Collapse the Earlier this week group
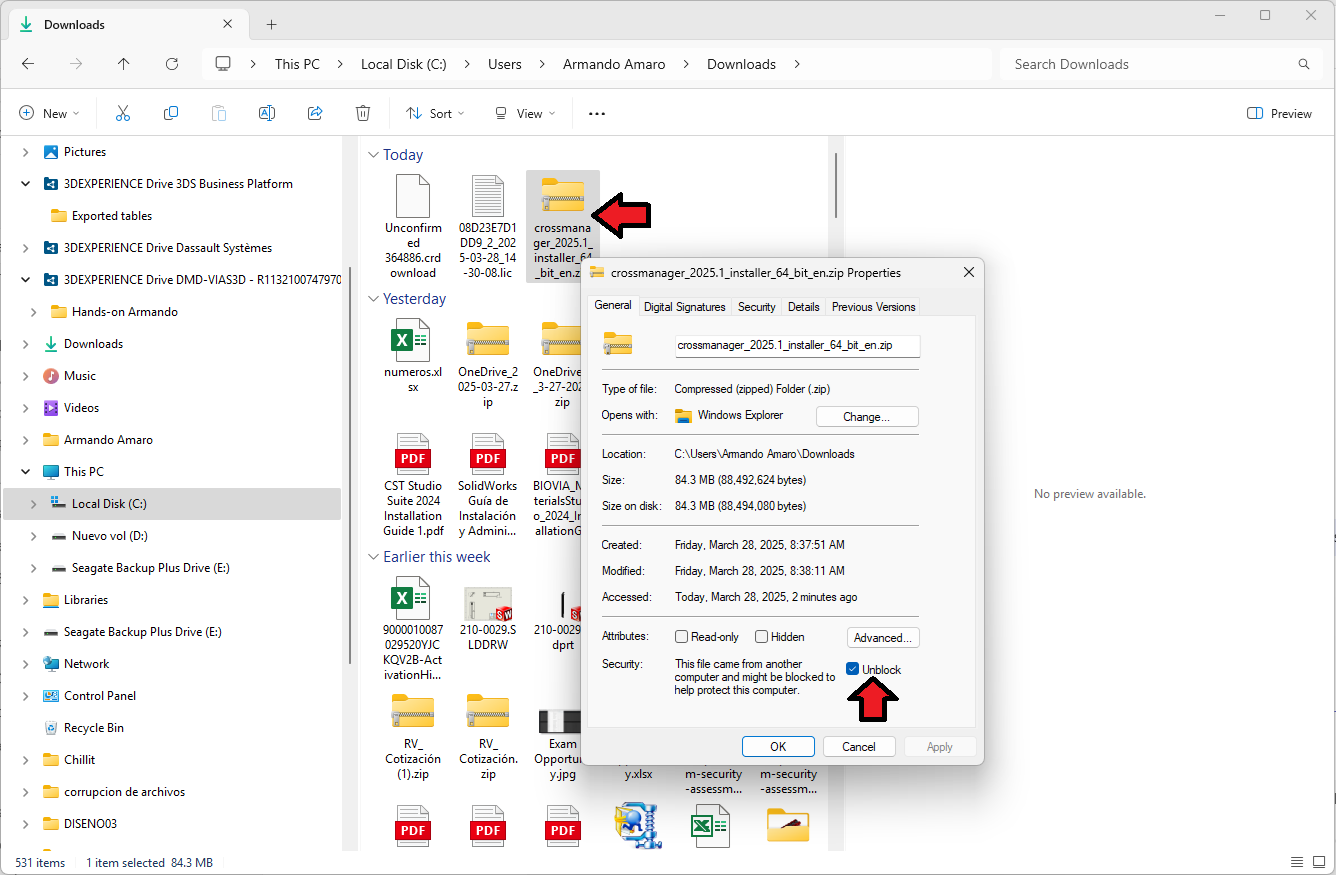 [373, 557]
